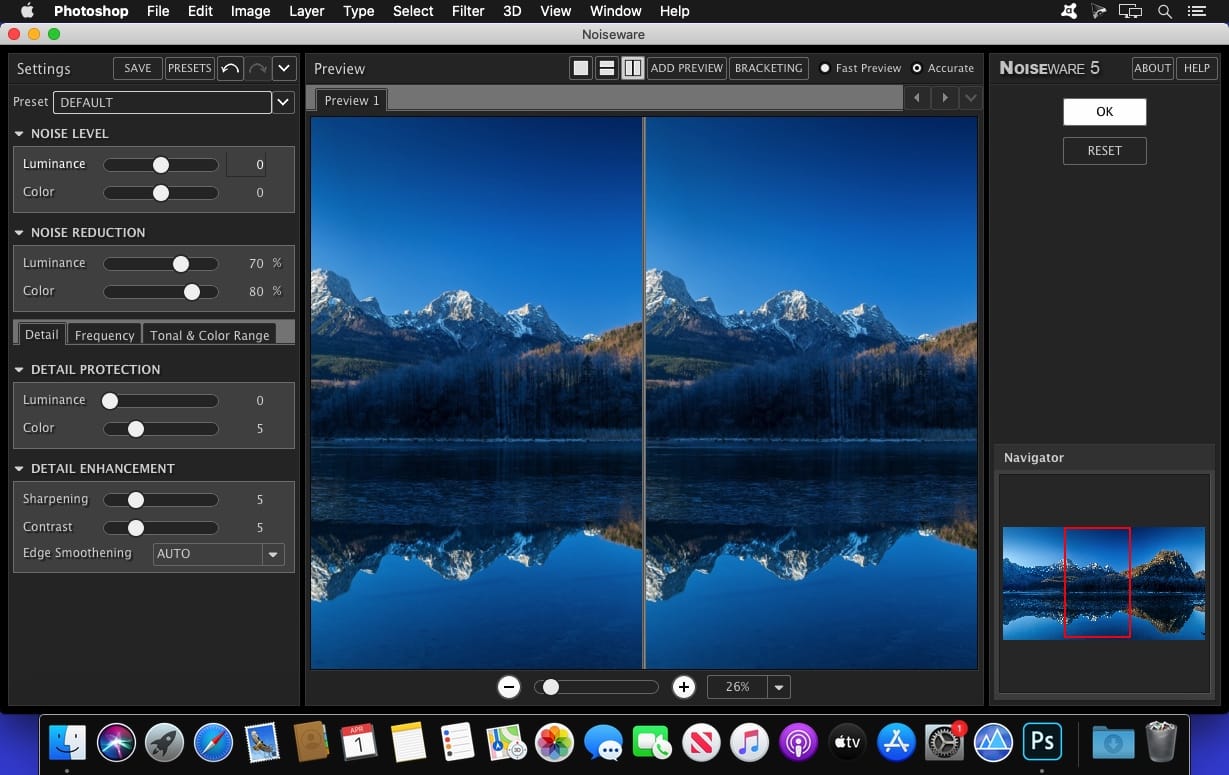This screenshot has height=775, width=1229.
Task: Open the Tonal & Color Range tab
Action: [210, 335]
